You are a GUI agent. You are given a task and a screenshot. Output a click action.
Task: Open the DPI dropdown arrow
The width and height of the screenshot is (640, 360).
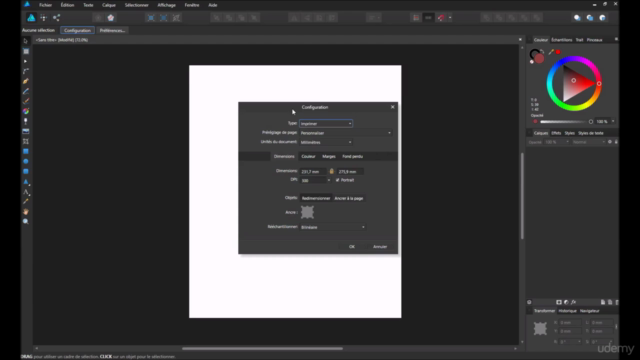[329, 180]
